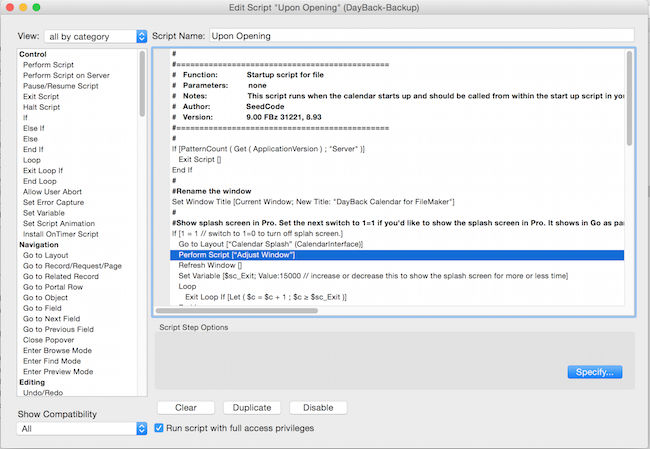Click the 'Control' category header
650x449 pixels.
tap(33, 54)
